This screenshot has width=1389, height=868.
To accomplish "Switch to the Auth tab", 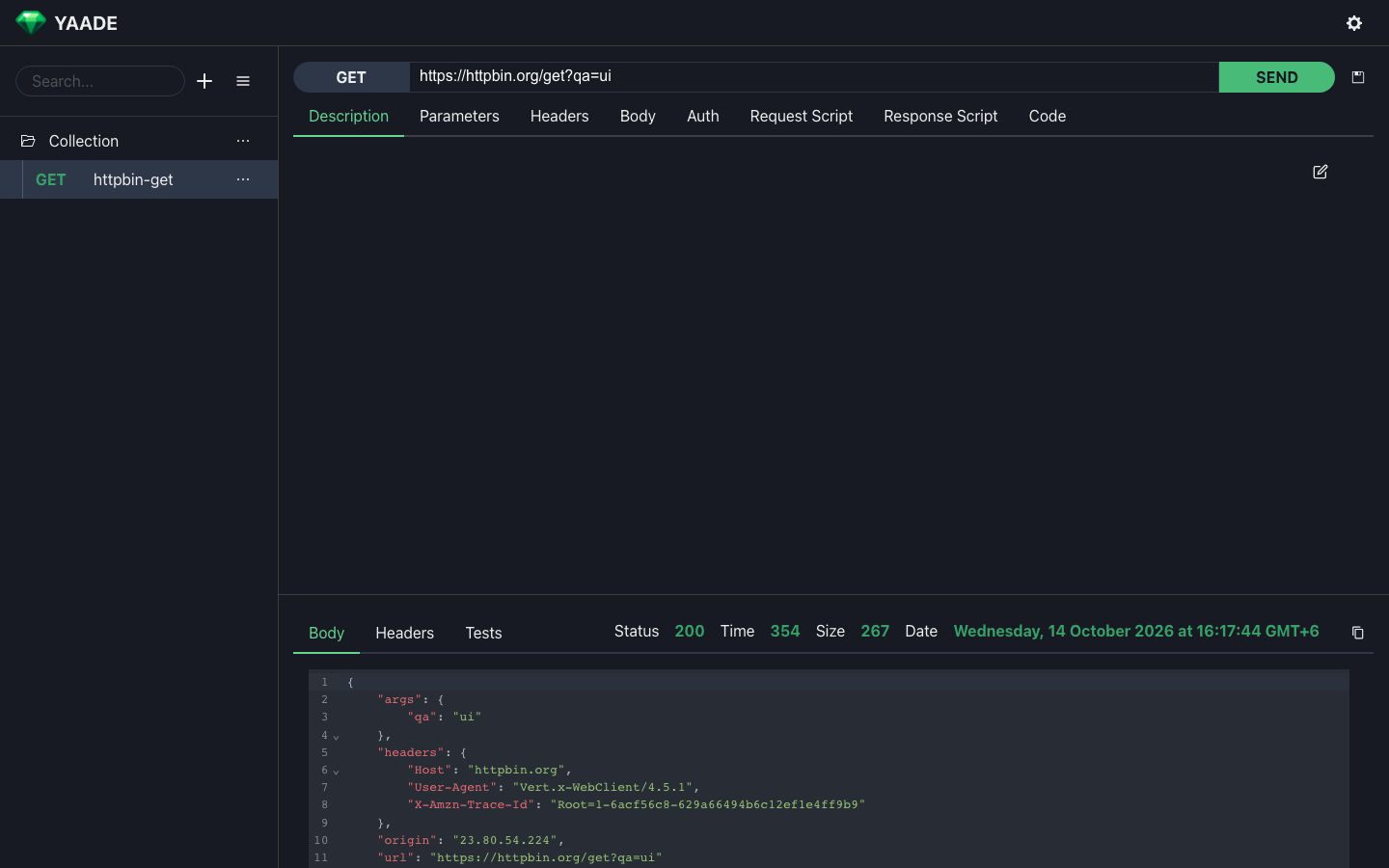I will 703,116.
